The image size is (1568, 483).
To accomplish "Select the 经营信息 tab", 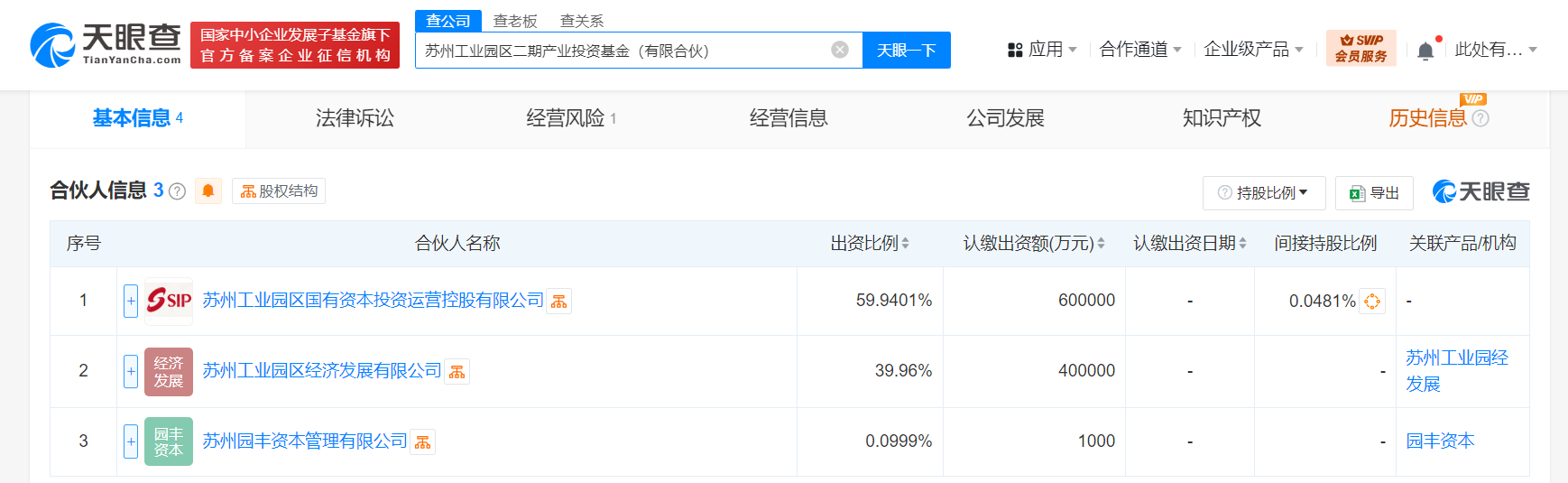I will tap(789, 118).
